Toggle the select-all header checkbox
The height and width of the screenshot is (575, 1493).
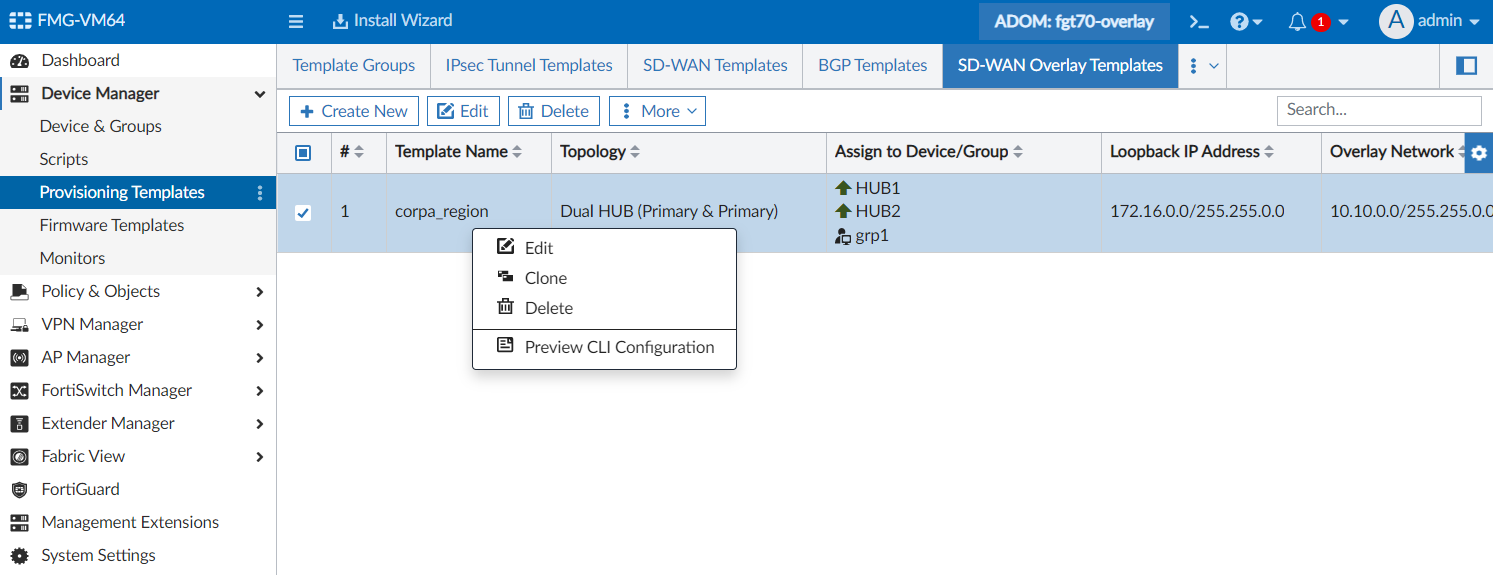(x=303, y=153)
